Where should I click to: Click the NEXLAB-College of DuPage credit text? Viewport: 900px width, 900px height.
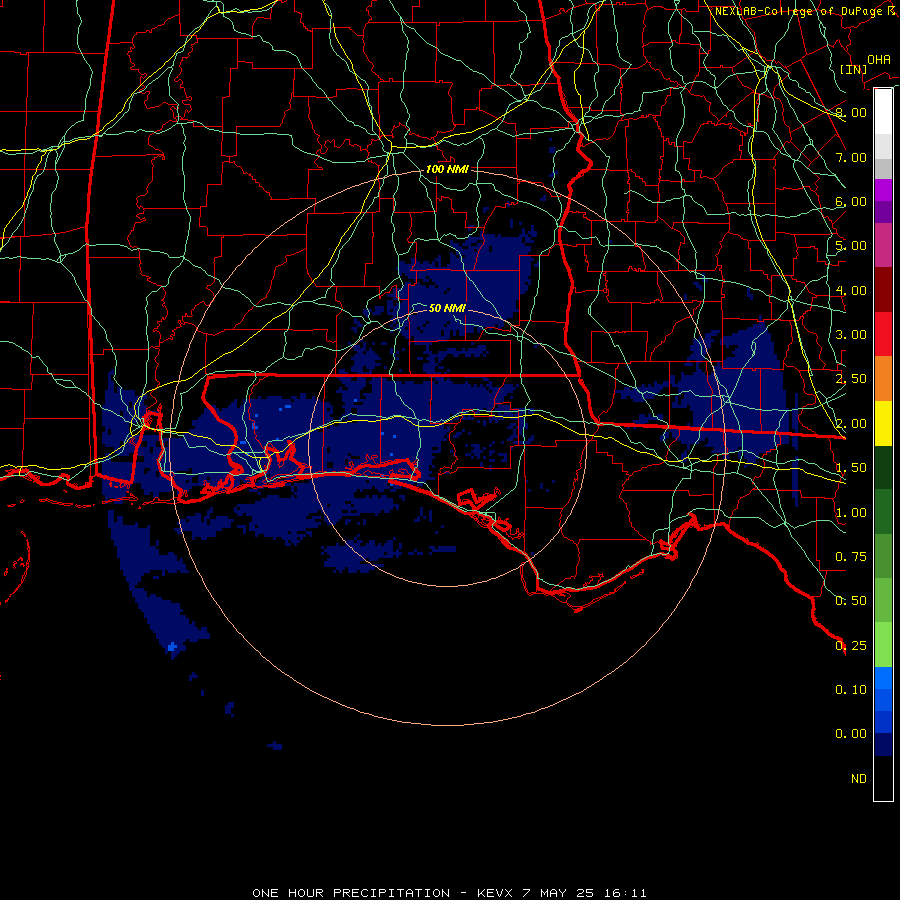801,11
